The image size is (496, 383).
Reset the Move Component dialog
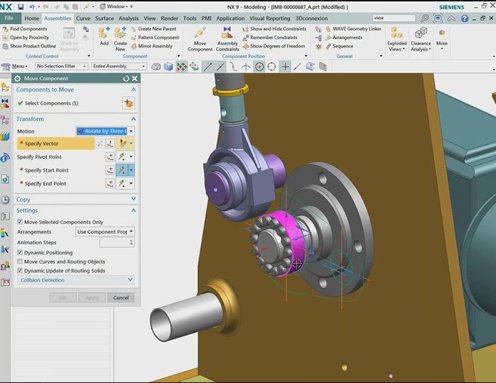click(x=126, y=79)
